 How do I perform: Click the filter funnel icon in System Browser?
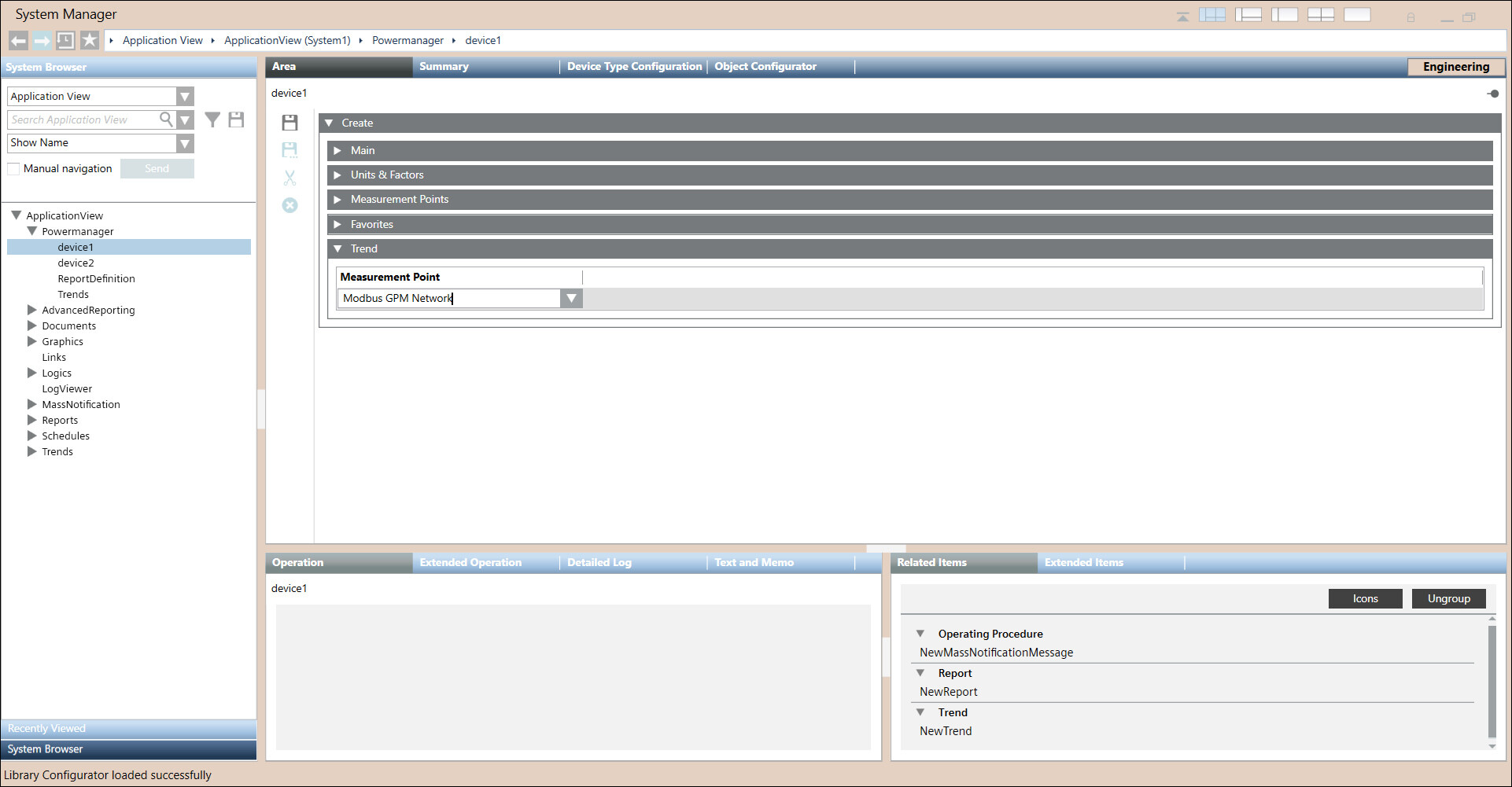pyautogui.click(x=212, y=120)
